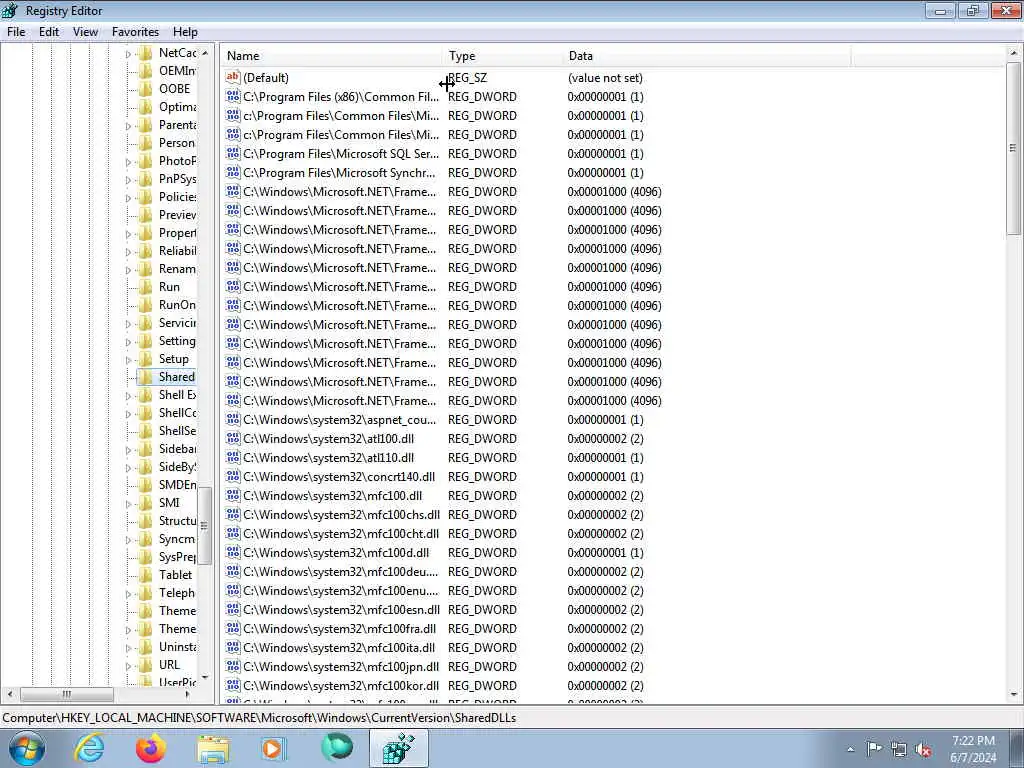Click DWORD icon for mfc100.dll
Viewport: 1024px width, 768px height.
(232, 495)
